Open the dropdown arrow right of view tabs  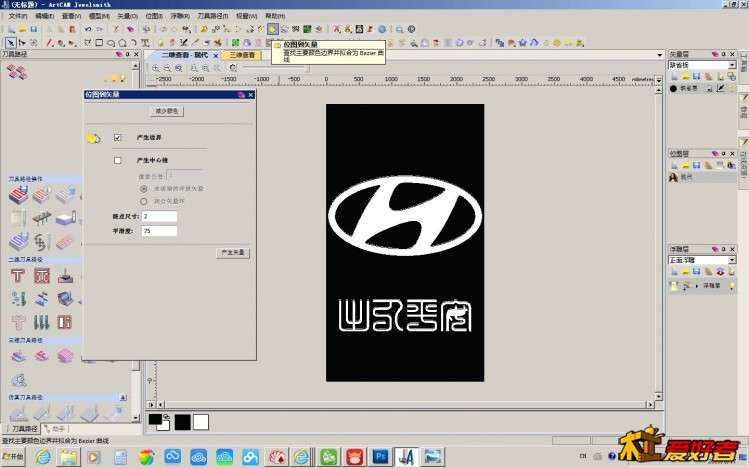point(659,55)
